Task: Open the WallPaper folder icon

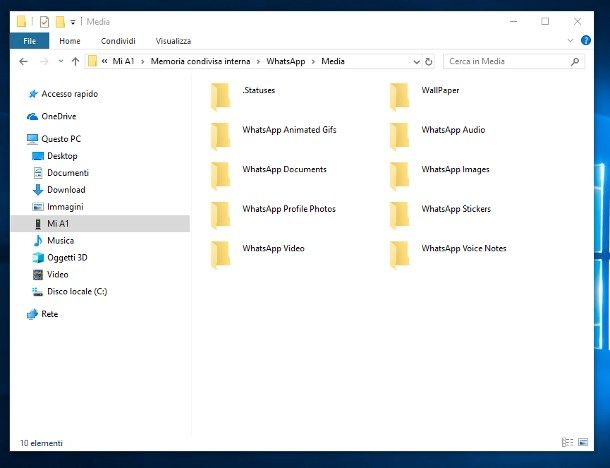Action: (x=400, y=96)
